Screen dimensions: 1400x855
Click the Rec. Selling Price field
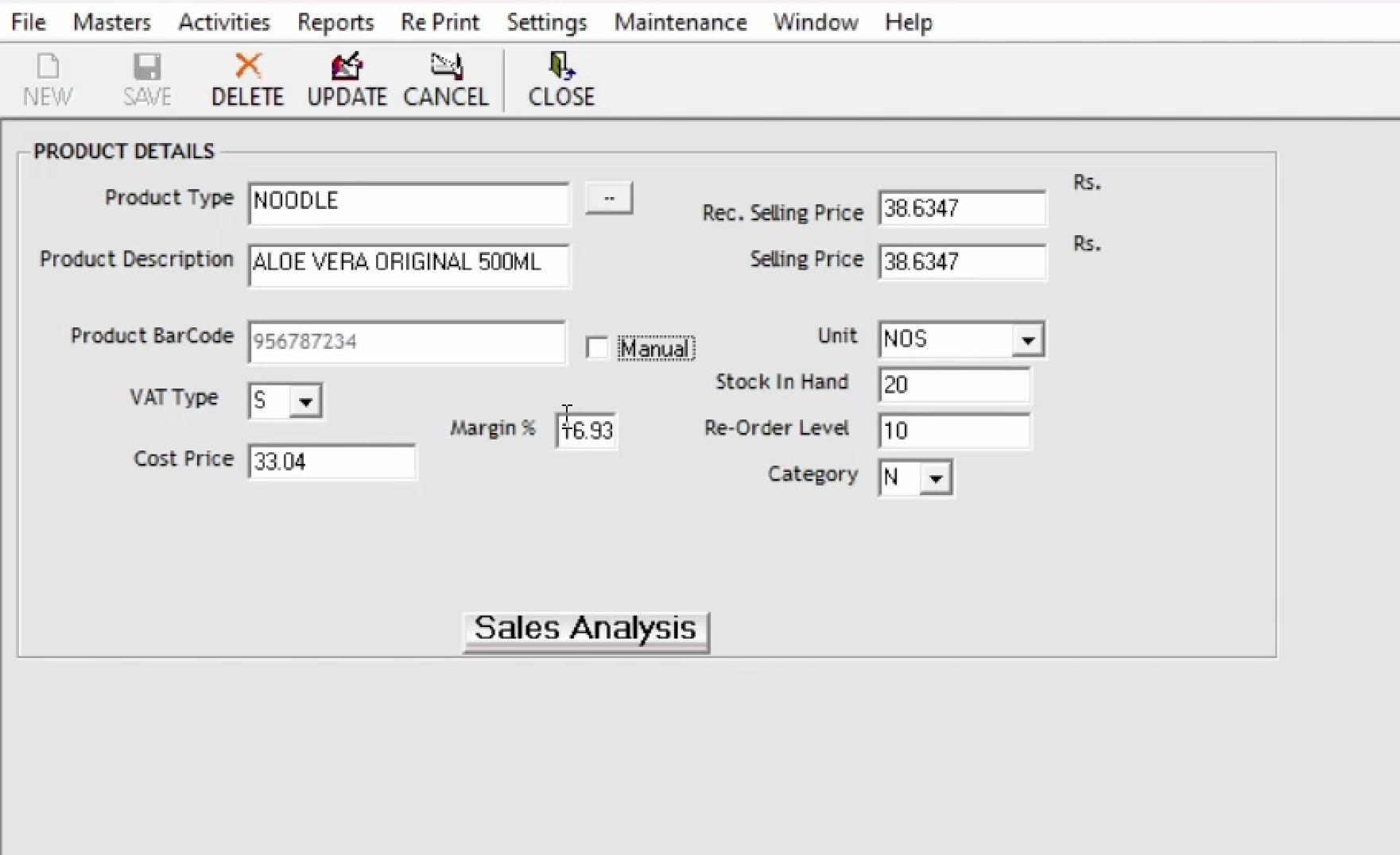pos(962,209)
